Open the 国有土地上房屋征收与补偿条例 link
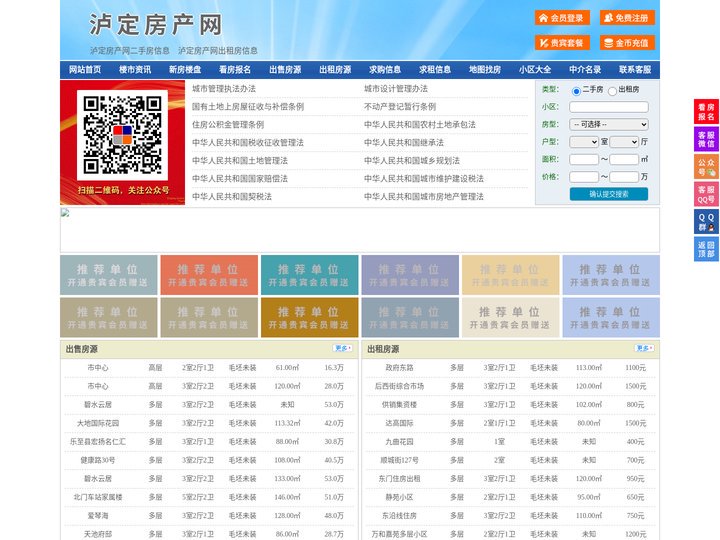This screenshot has height=540, width=720. tap(248, 107)
